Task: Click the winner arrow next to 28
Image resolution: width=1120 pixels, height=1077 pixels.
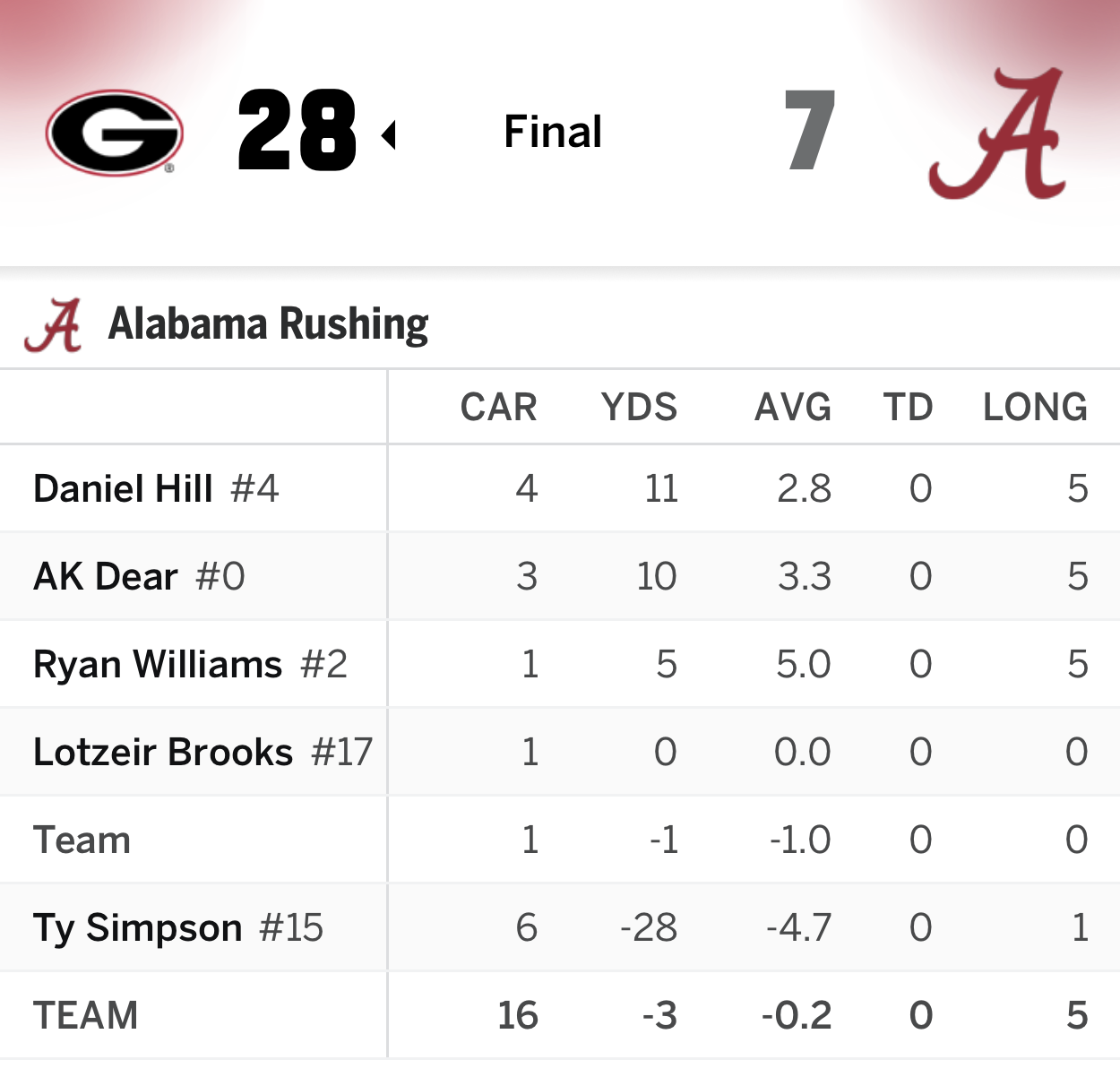Action: click(388, 135)
